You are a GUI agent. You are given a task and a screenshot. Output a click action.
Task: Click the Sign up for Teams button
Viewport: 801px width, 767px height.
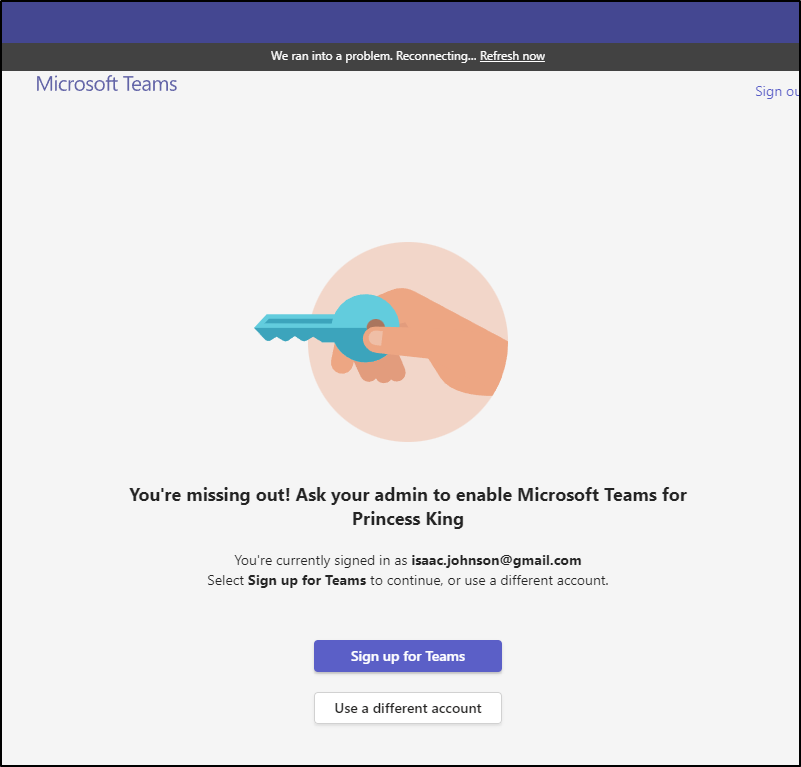click(408, 656)
